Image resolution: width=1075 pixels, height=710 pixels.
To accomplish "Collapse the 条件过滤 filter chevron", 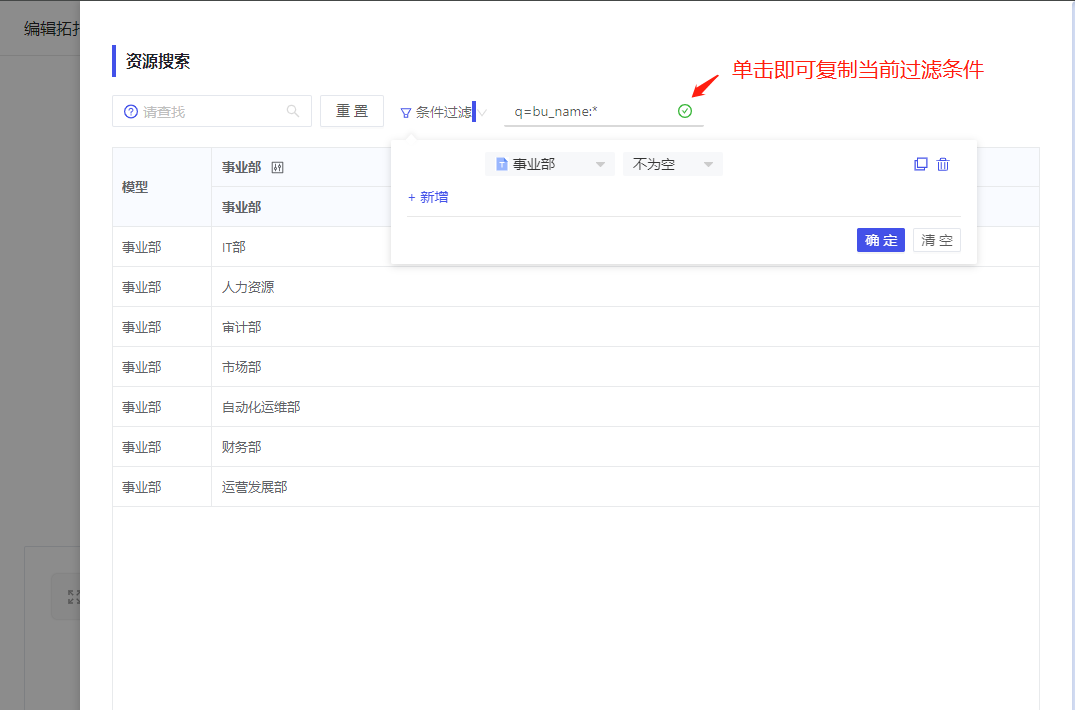I will [483, 112].
